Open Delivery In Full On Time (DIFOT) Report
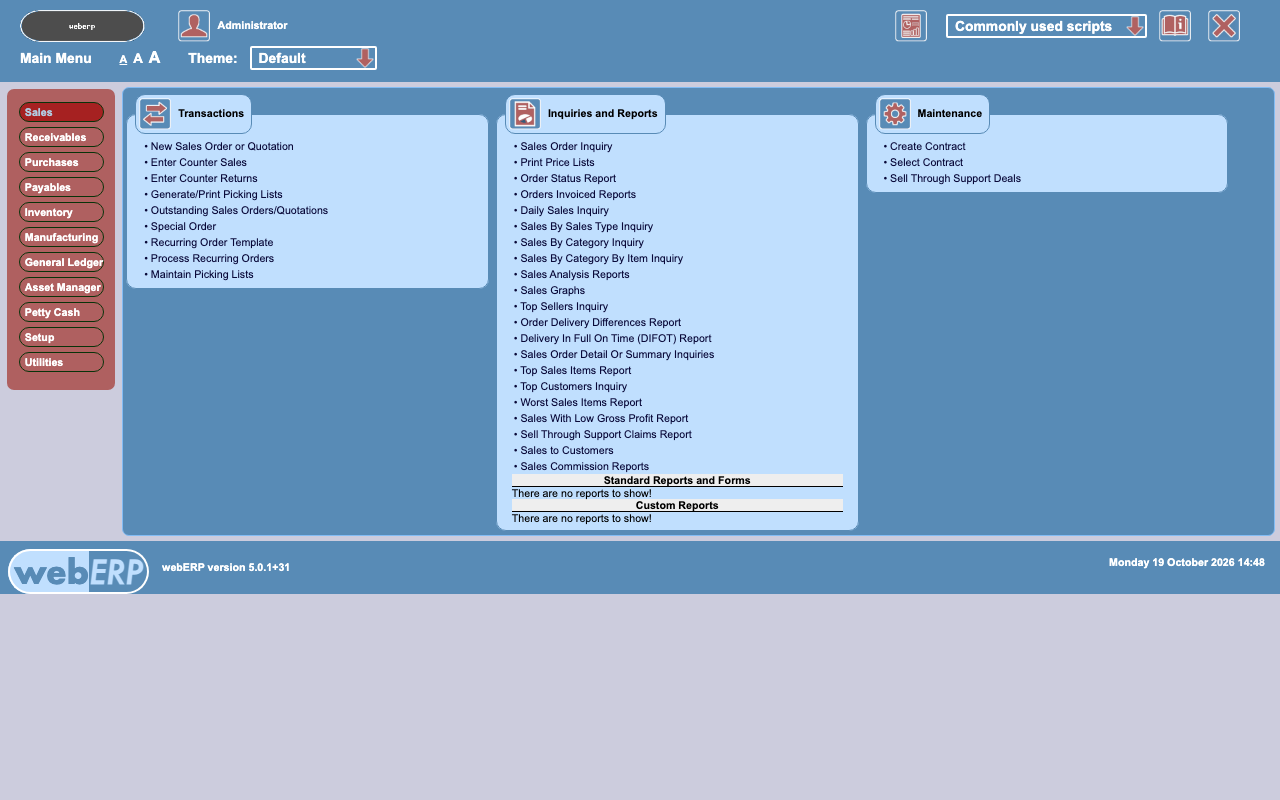 click(616, 338)
